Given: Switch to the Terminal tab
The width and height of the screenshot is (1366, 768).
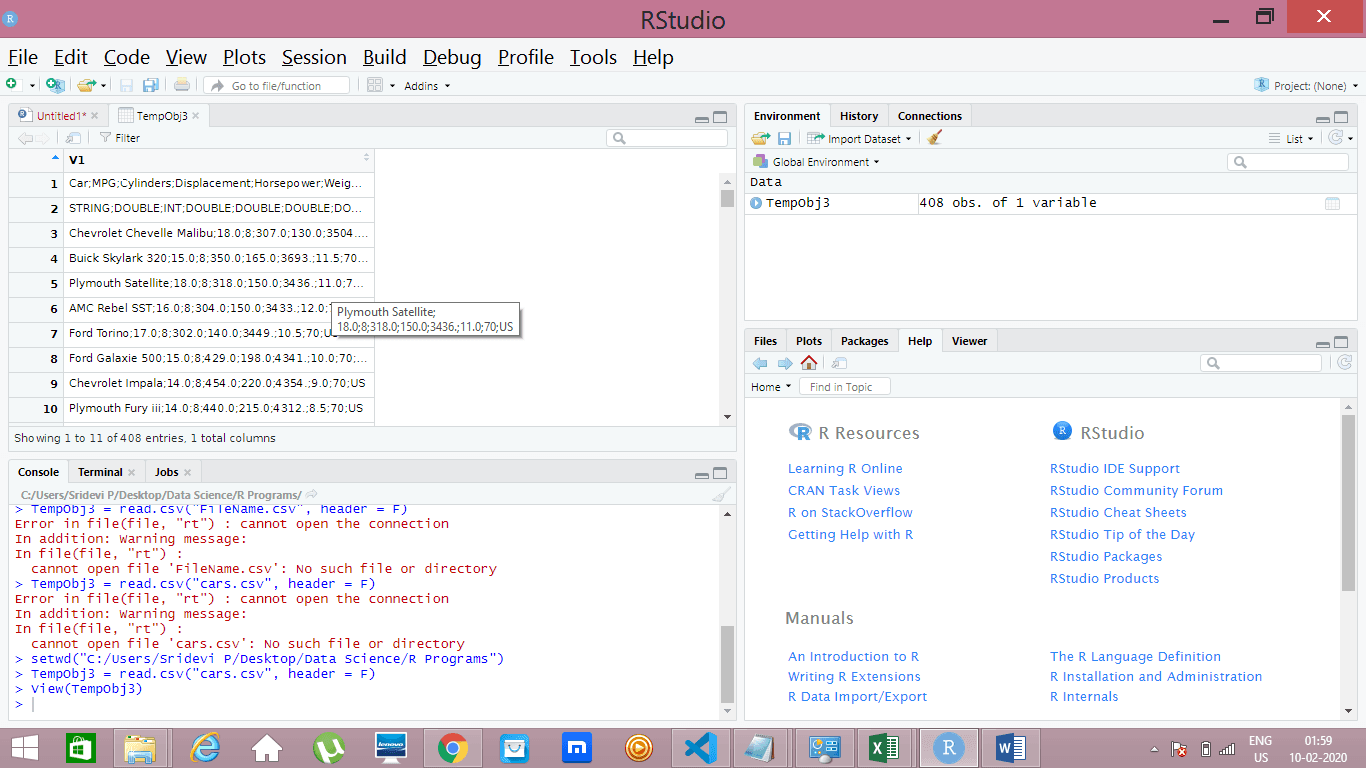Looking at the screenshot, I should (100, 472).
